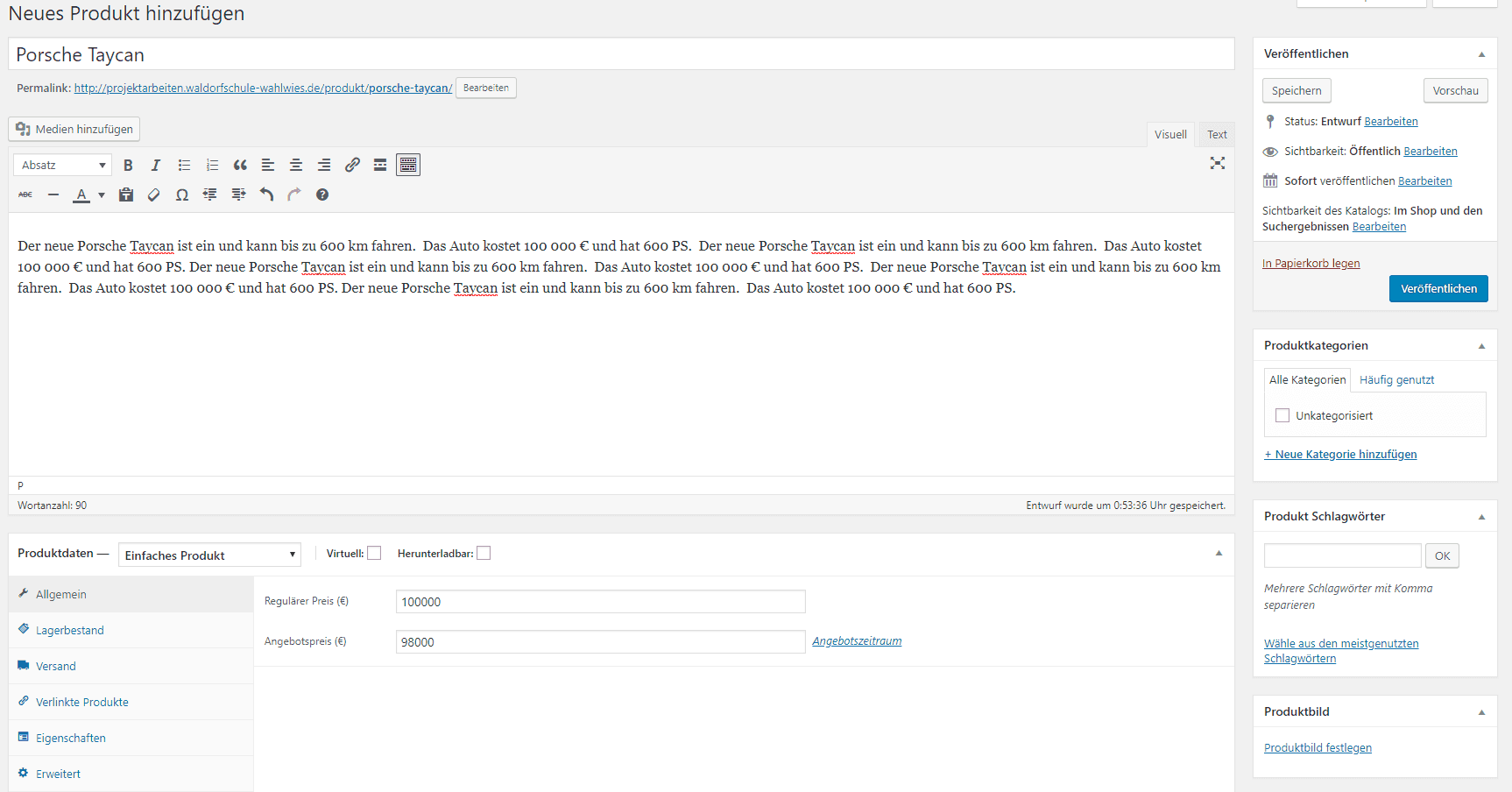Viewport: 1512px width, 792px height.
Task: Open the Einfaches Produkt type dropdown
Action: [x=209, y=555]
